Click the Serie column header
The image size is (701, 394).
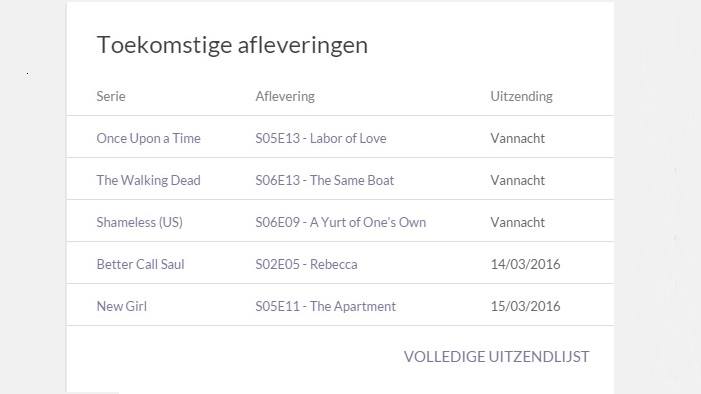tap(111, 96)
